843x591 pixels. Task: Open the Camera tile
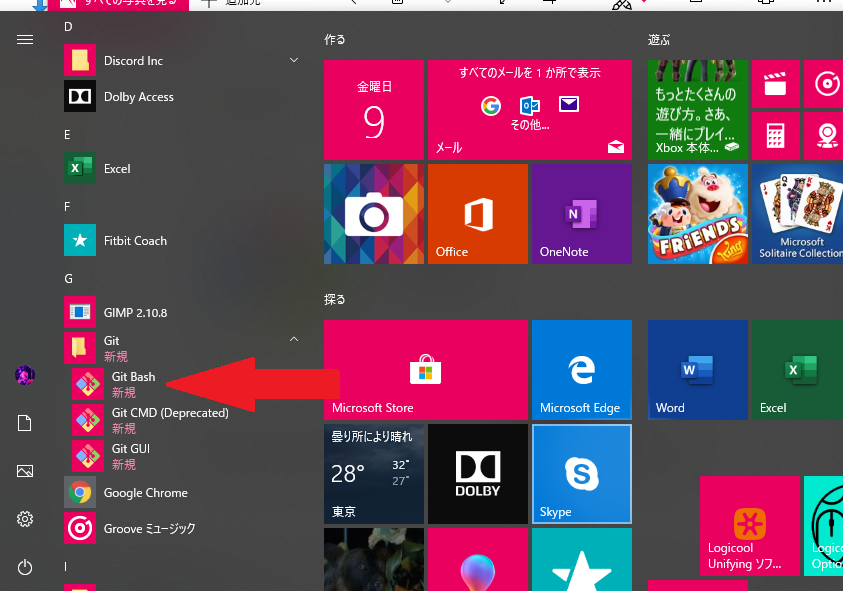374,214
